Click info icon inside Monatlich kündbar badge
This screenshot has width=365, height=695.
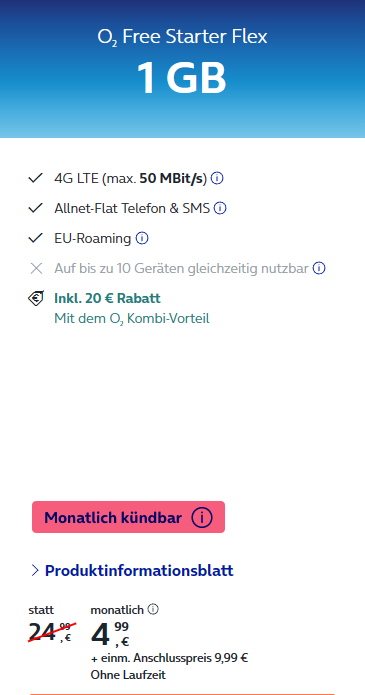point(202,517)
